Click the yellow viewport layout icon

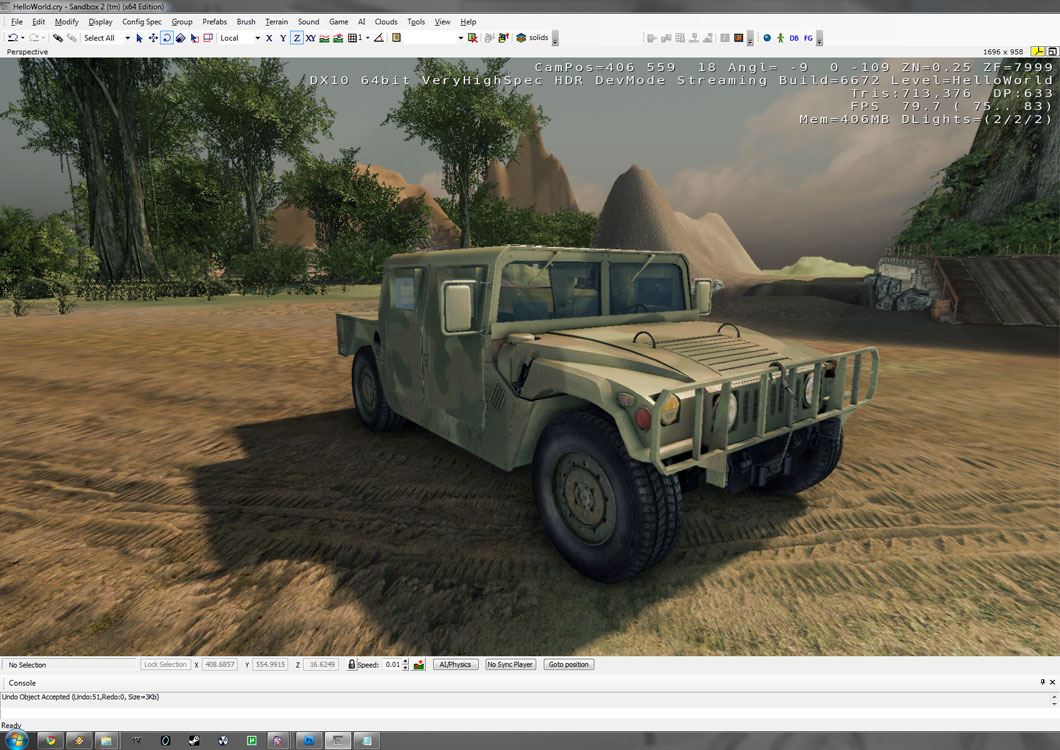coord(1038,51)
